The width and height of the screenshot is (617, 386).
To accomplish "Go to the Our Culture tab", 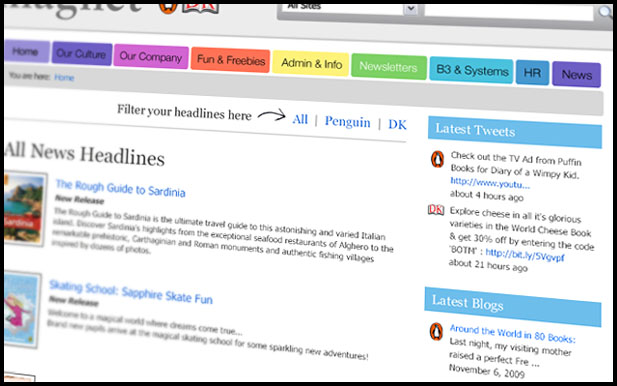I will point(82,53).
